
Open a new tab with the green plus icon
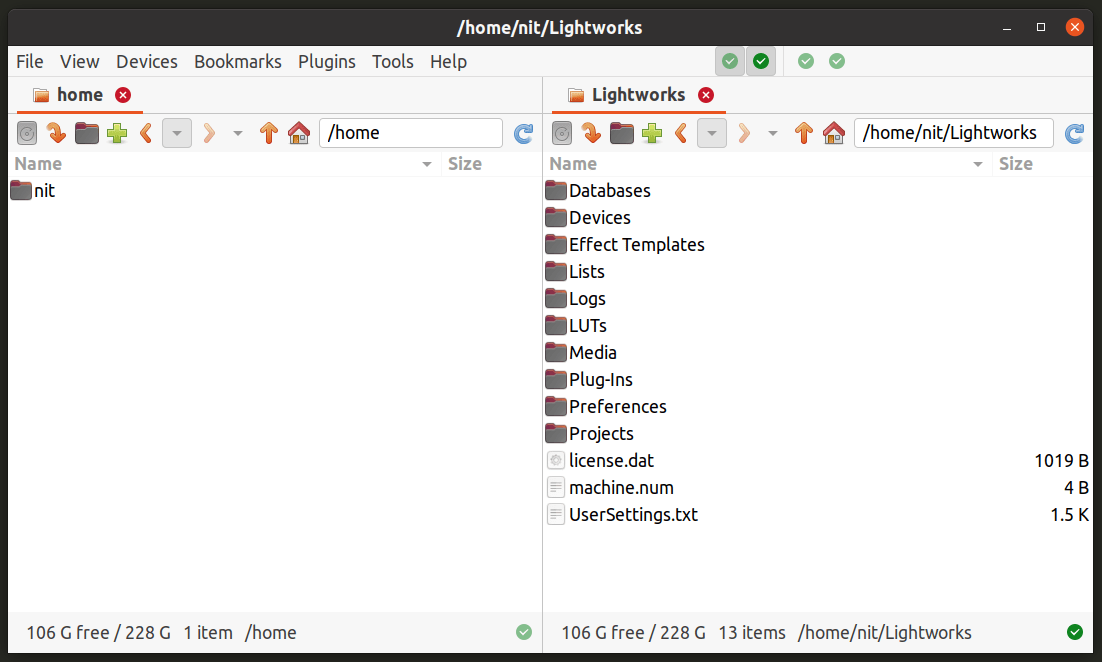point(117,132)
